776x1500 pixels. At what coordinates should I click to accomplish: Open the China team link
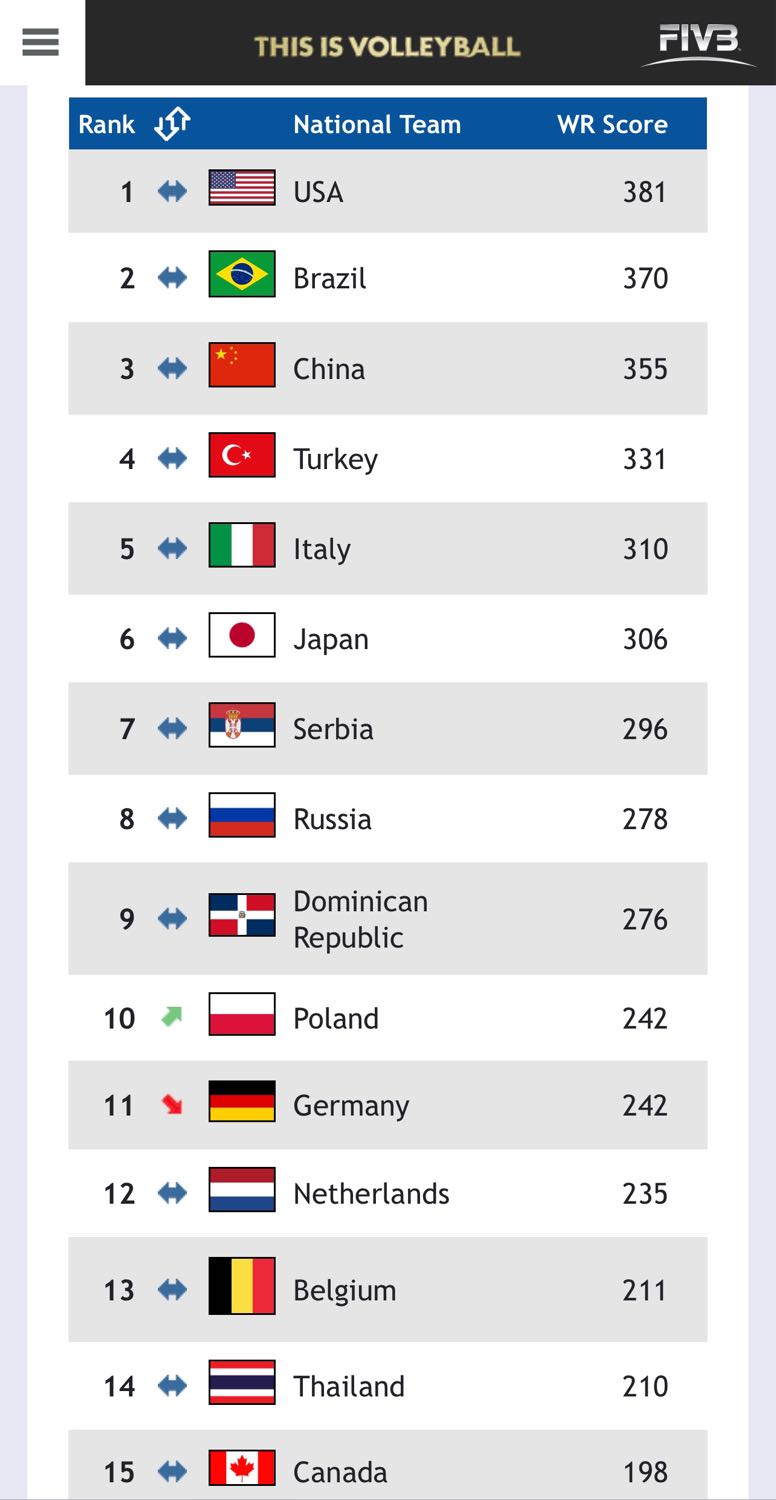(x=329, y=369)
